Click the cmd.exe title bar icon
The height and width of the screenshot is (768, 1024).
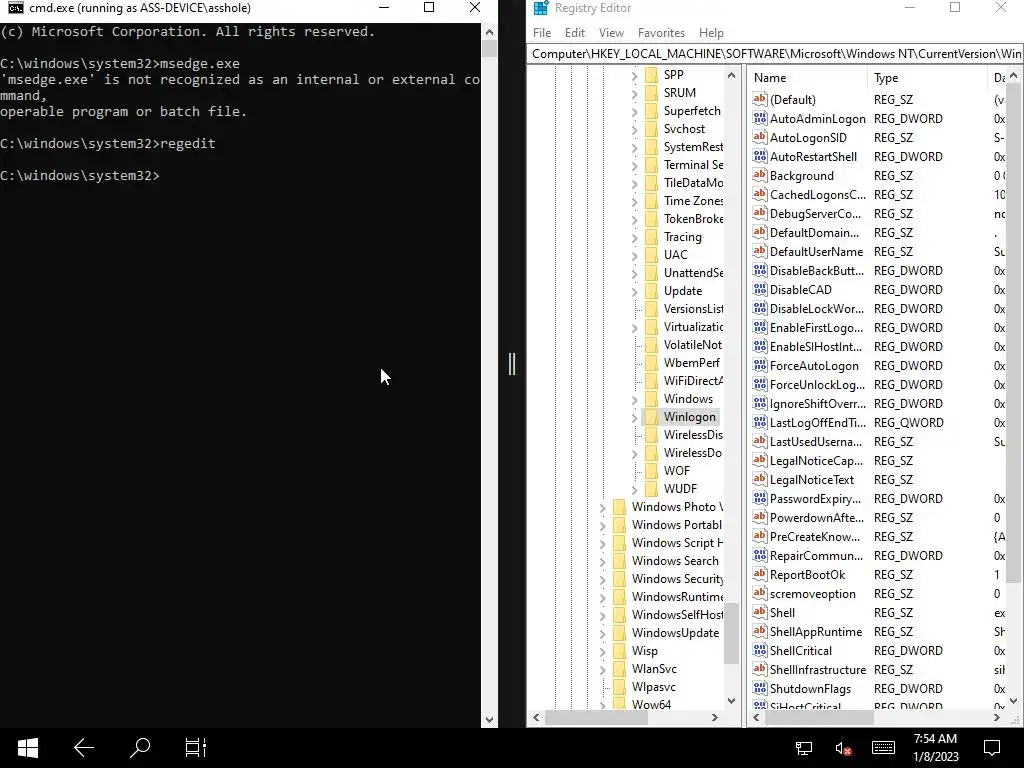tap(16, 8)
